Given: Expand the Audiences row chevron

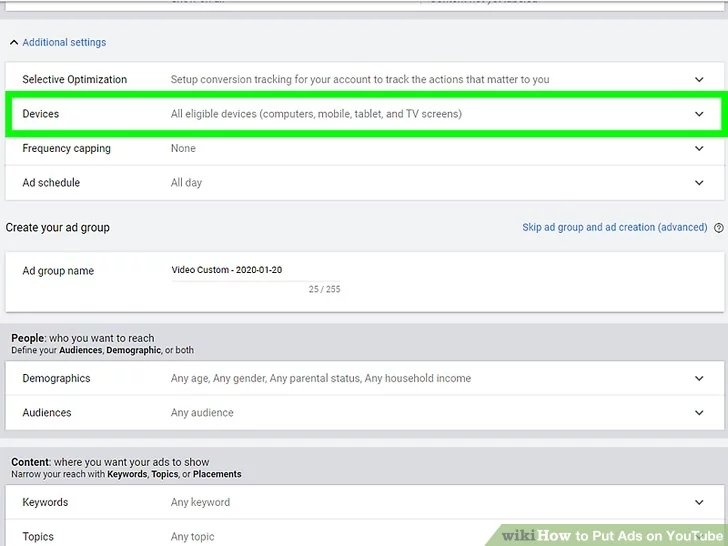Looking at the screenshot, I should point(699,413).
